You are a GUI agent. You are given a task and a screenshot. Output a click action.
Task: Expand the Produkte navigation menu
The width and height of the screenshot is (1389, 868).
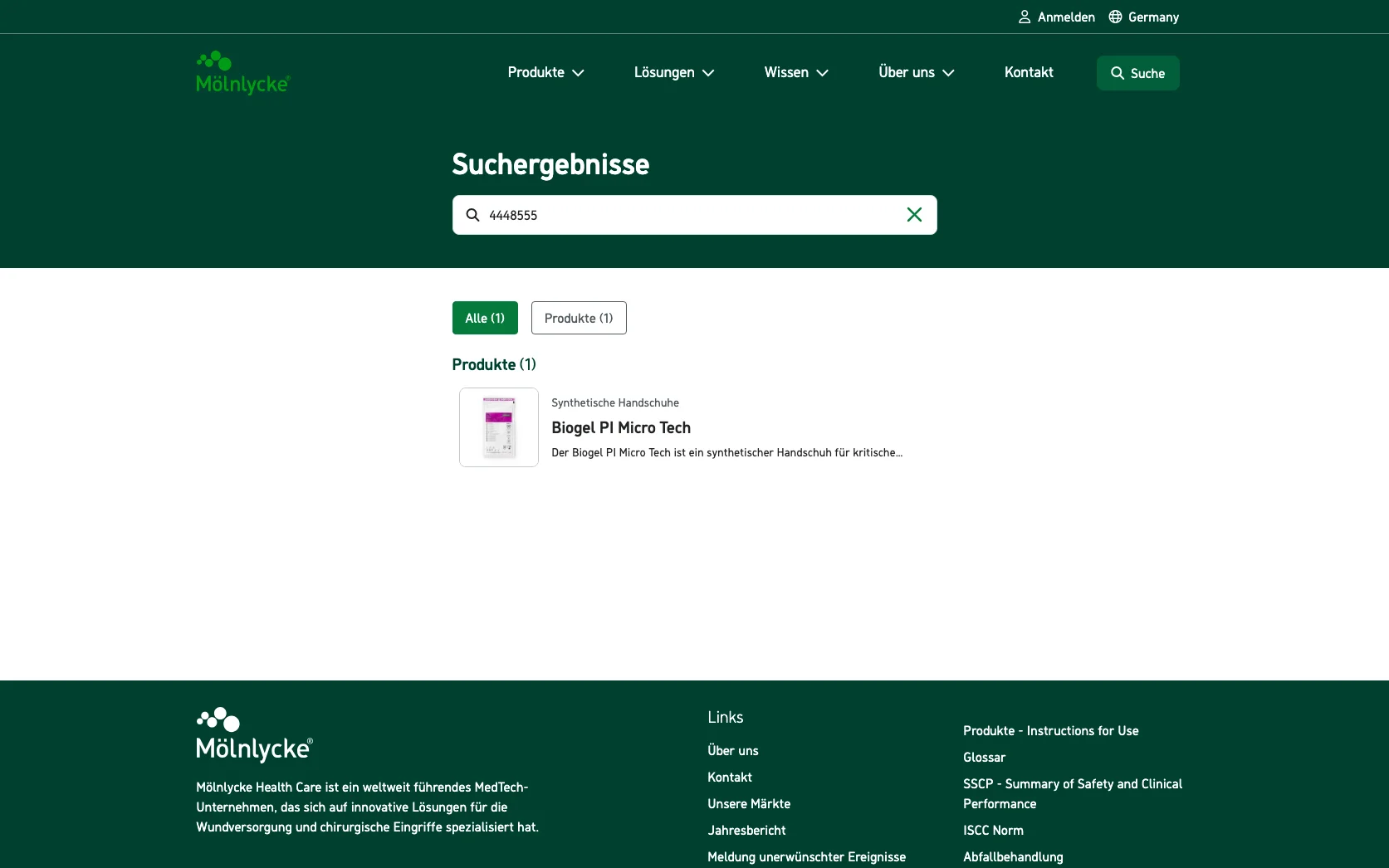[546, 72]
